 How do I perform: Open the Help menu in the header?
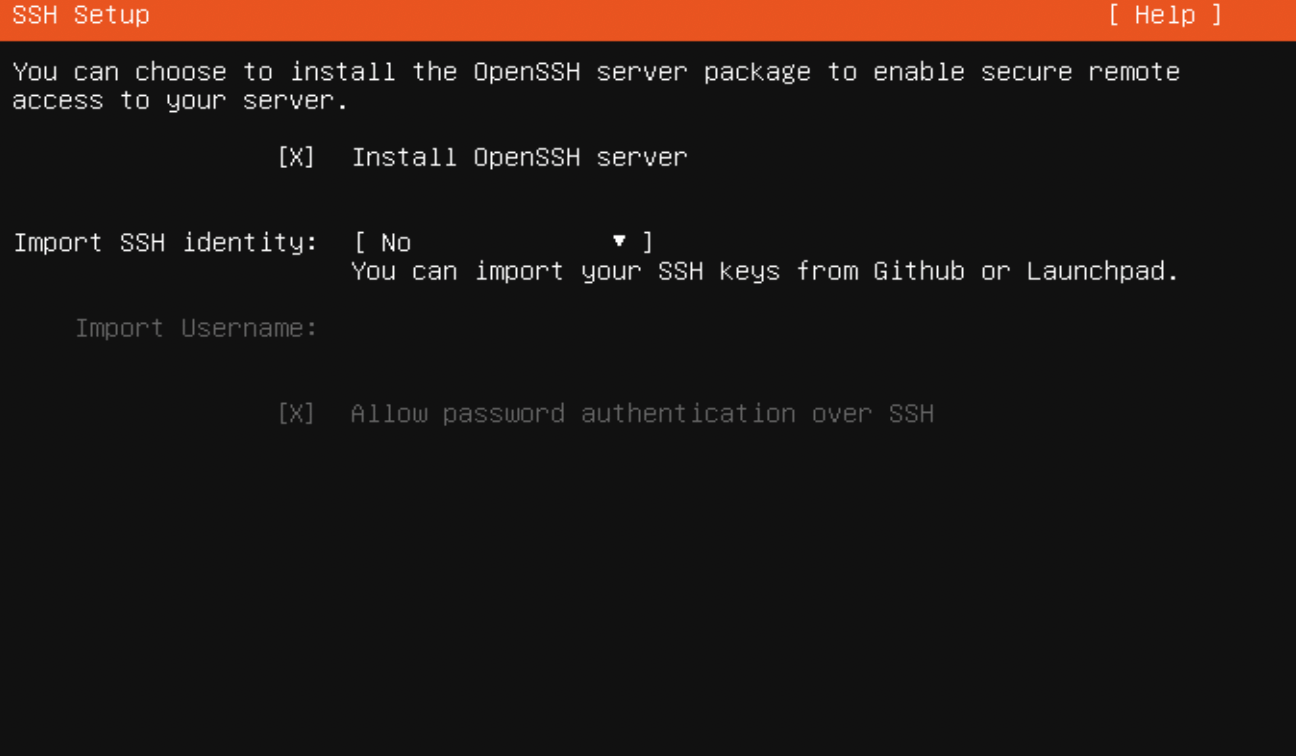[x=1164, y=15]
